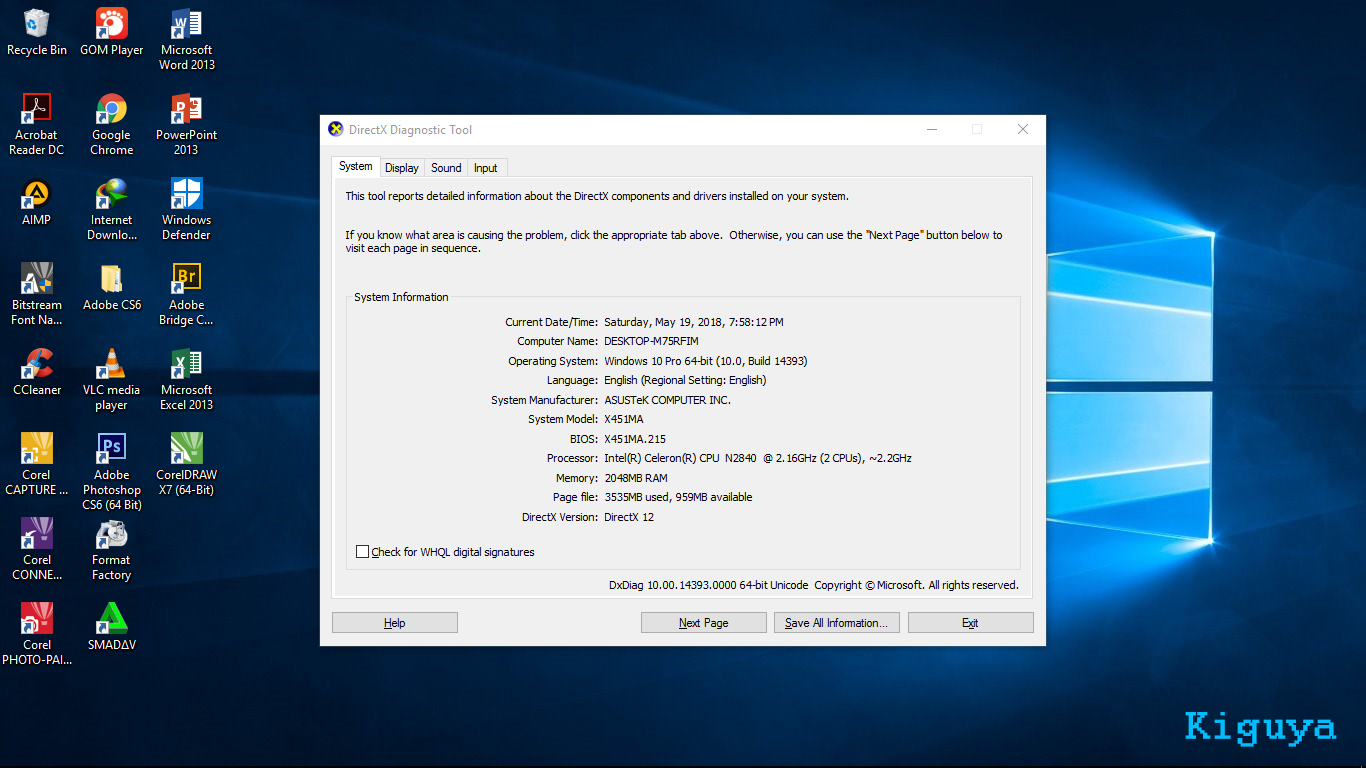Click Save All Information button

[x=837, y=623]
